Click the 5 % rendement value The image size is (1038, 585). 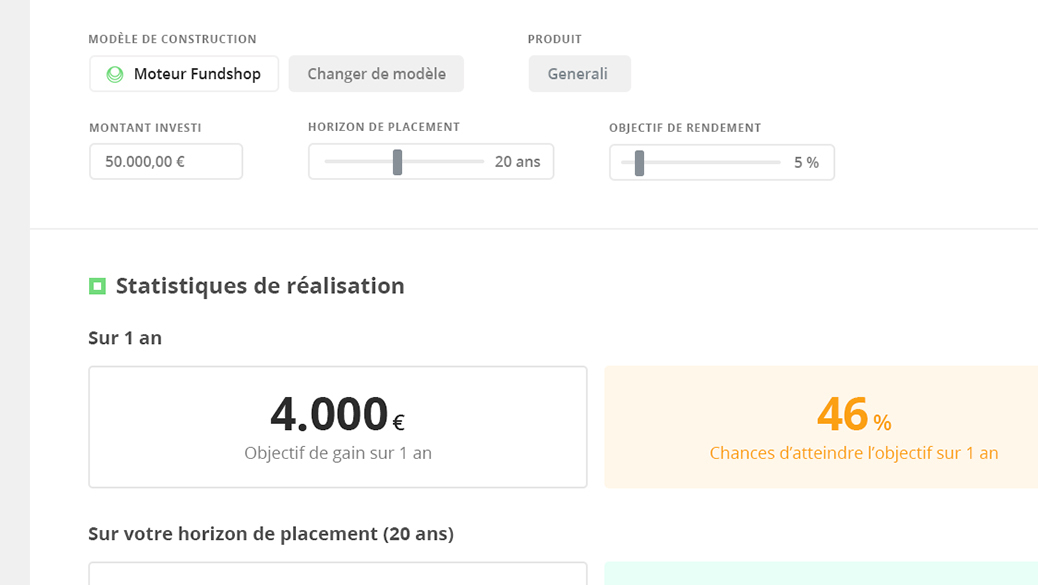pyautogui.click(x=806, y=162)
